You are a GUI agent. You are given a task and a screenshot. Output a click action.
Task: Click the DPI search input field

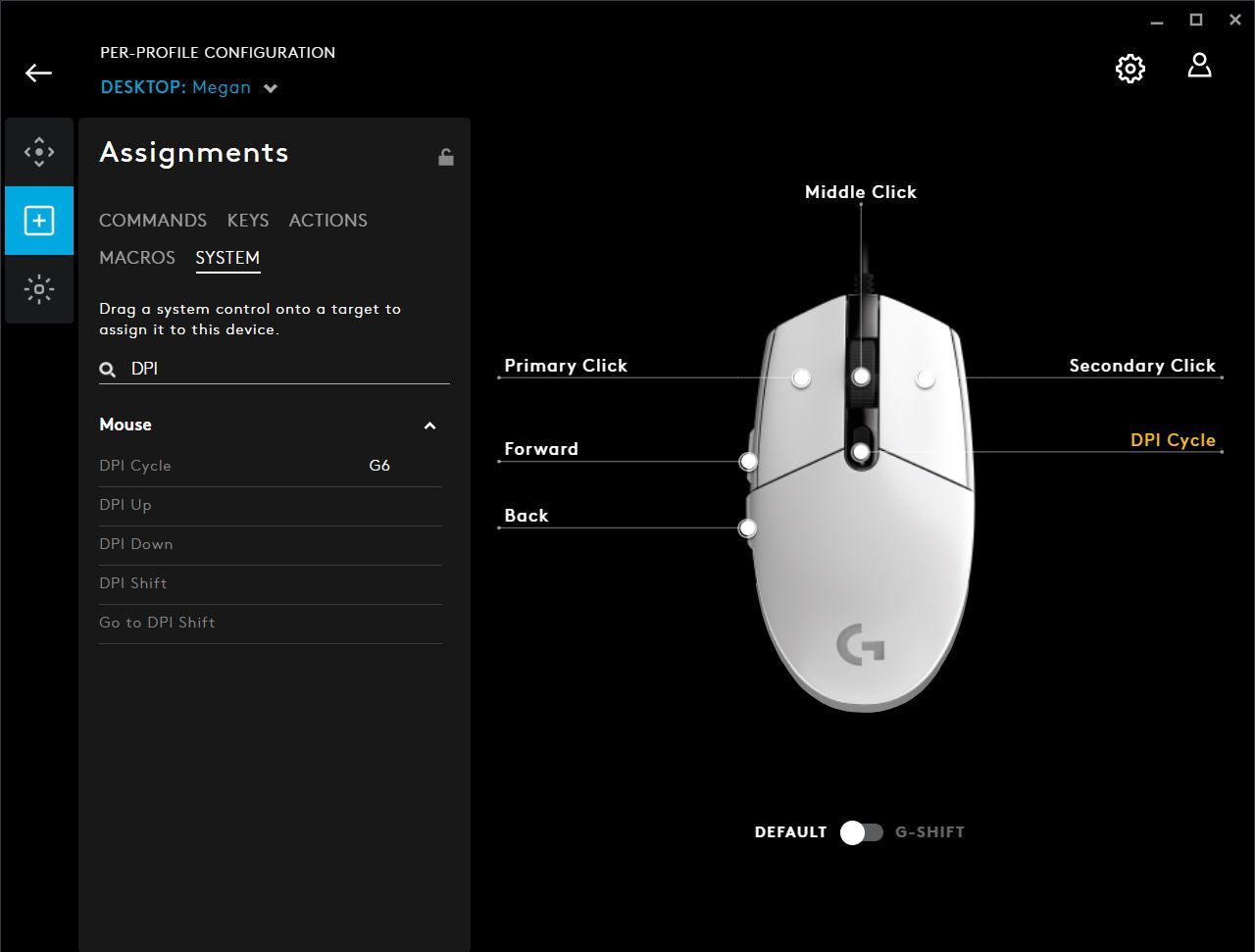284,369
